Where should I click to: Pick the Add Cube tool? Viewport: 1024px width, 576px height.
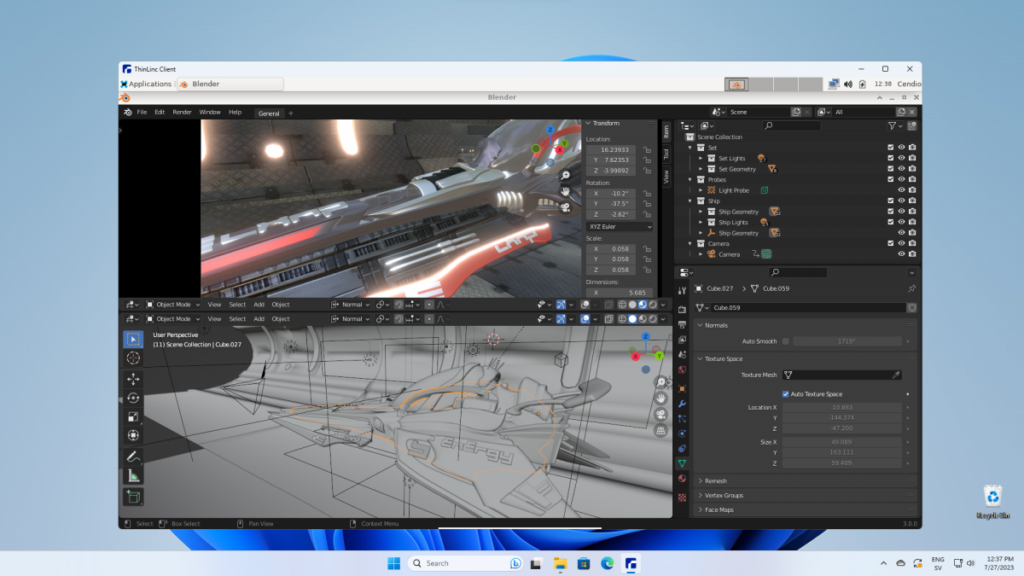[x=133, y=496]
